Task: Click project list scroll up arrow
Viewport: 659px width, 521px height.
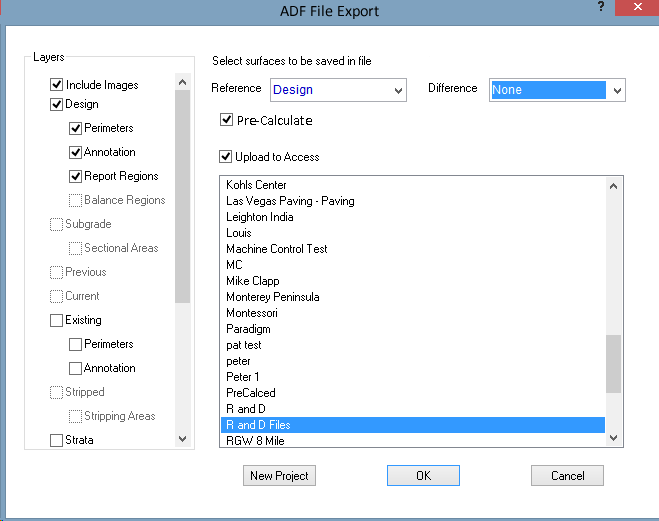Action: point(614,185)
